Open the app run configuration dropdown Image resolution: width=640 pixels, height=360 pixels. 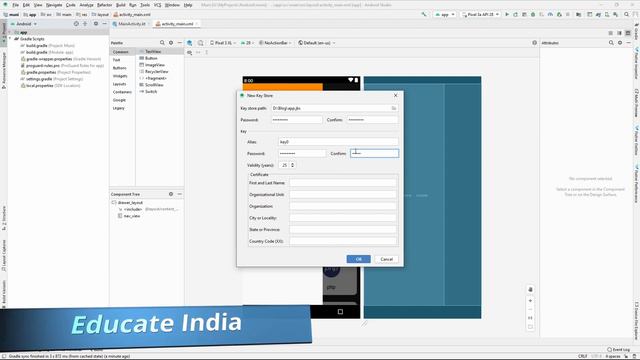coord(445,14)
